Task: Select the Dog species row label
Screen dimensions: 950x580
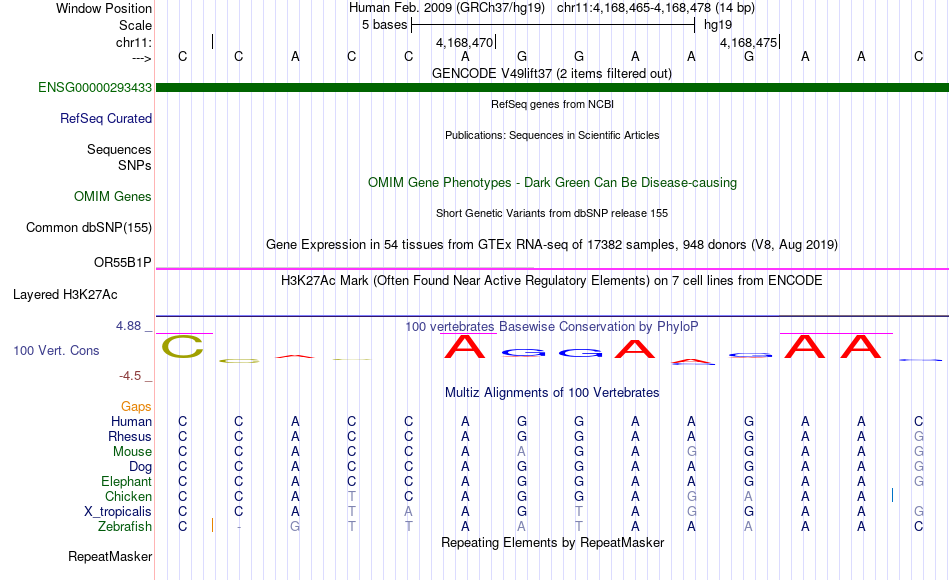Action: click(x=140, y=466)
